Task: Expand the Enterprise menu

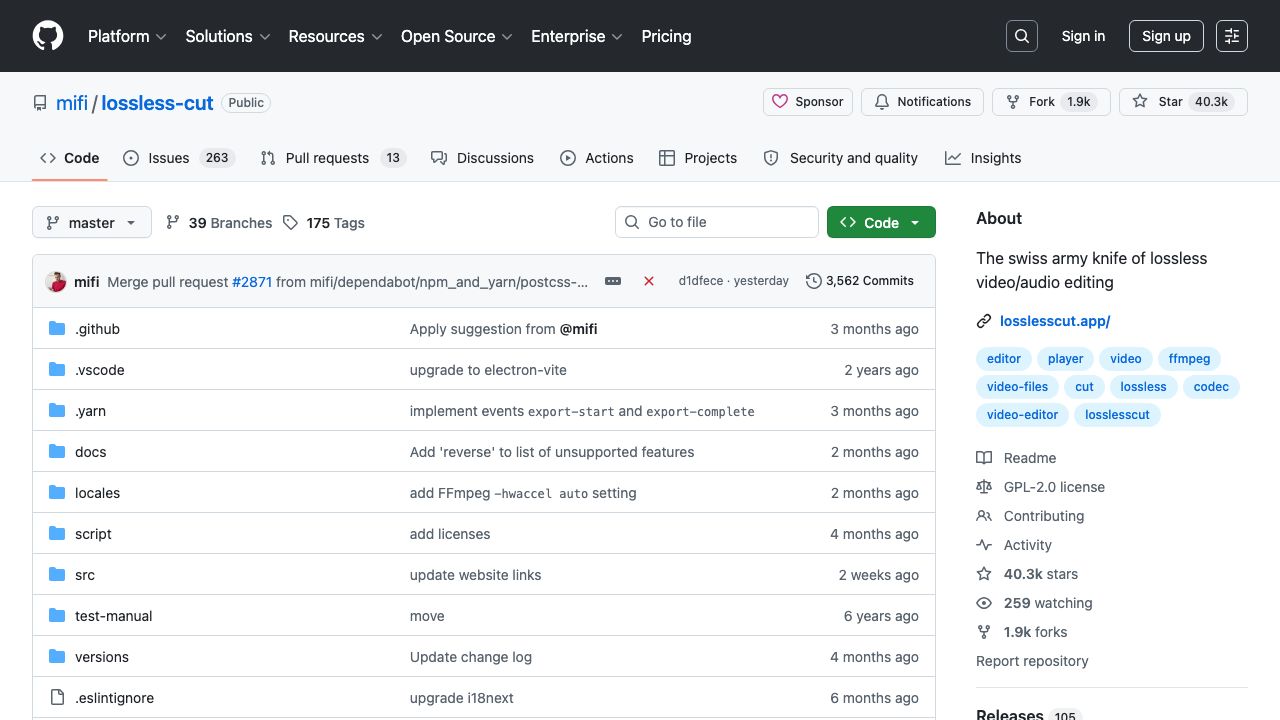Action: [577, 36]
